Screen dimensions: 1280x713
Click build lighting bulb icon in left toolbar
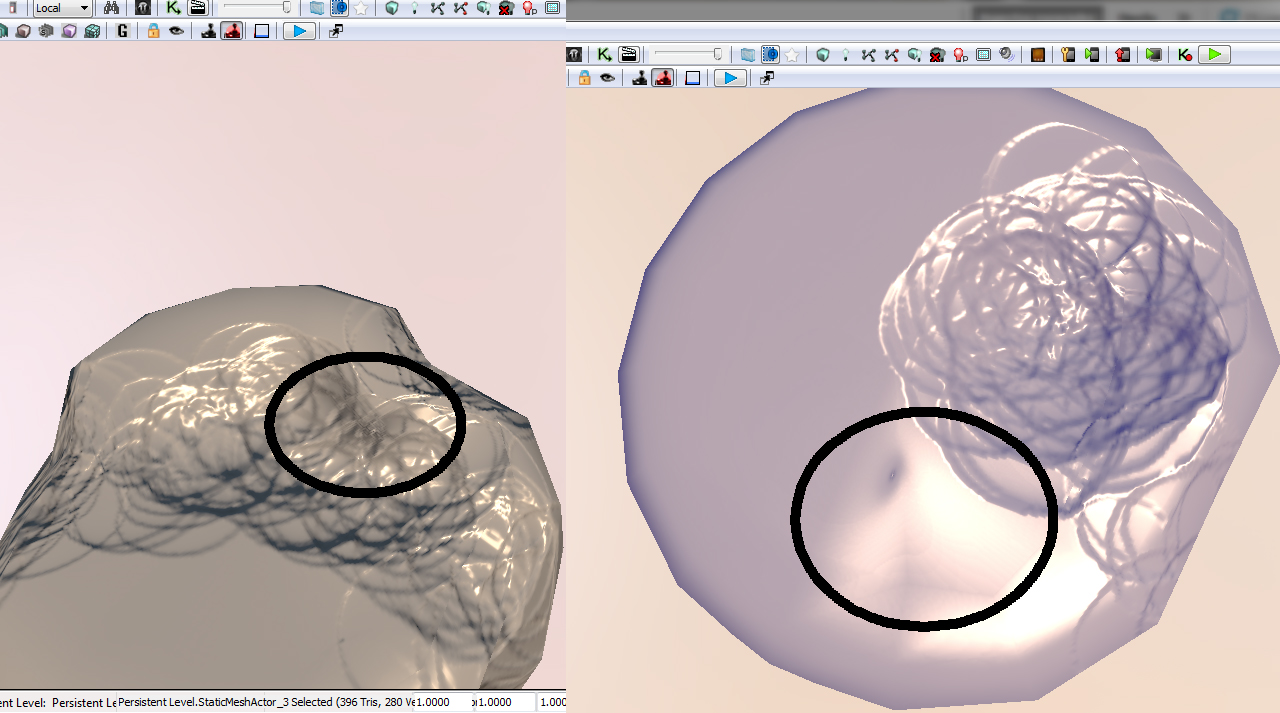pos(414,8)
